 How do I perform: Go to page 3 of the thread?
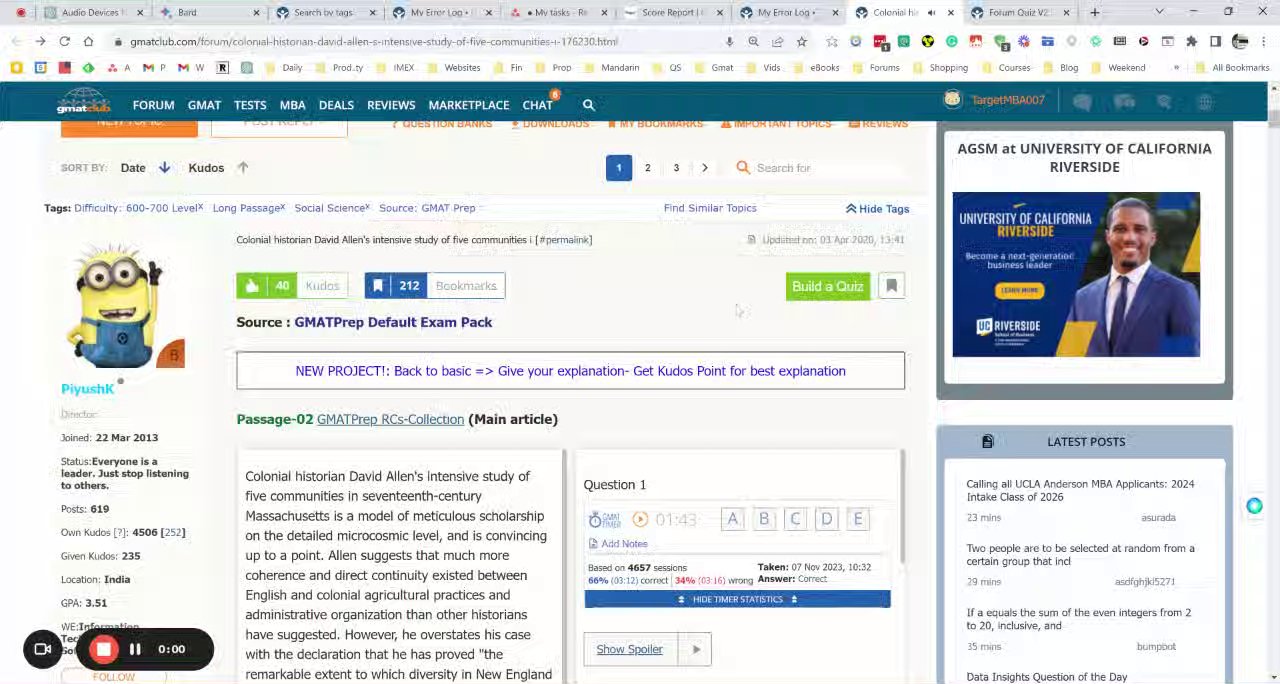click(676, 168)
